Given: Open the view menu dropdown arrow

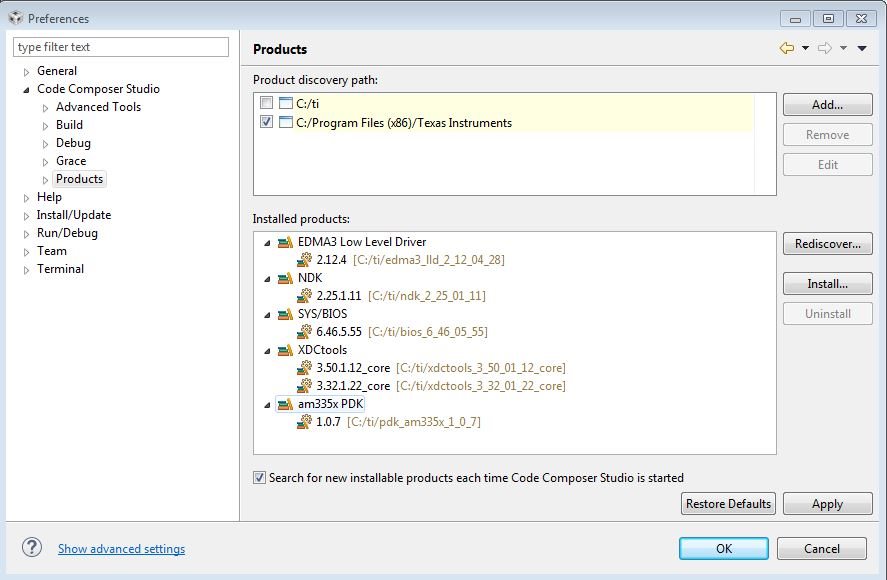Looking at the screenshot, I should click(x=862, y=48).
